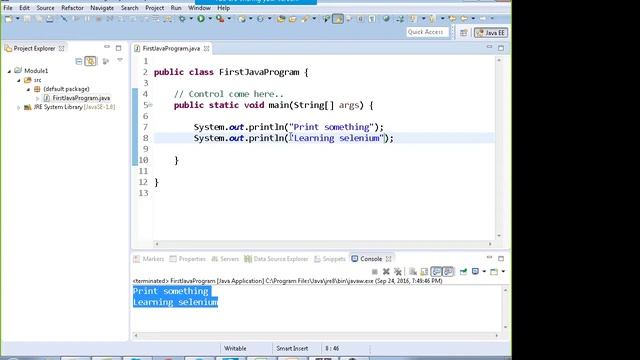Maximize the Console view panel

(501, 258)
